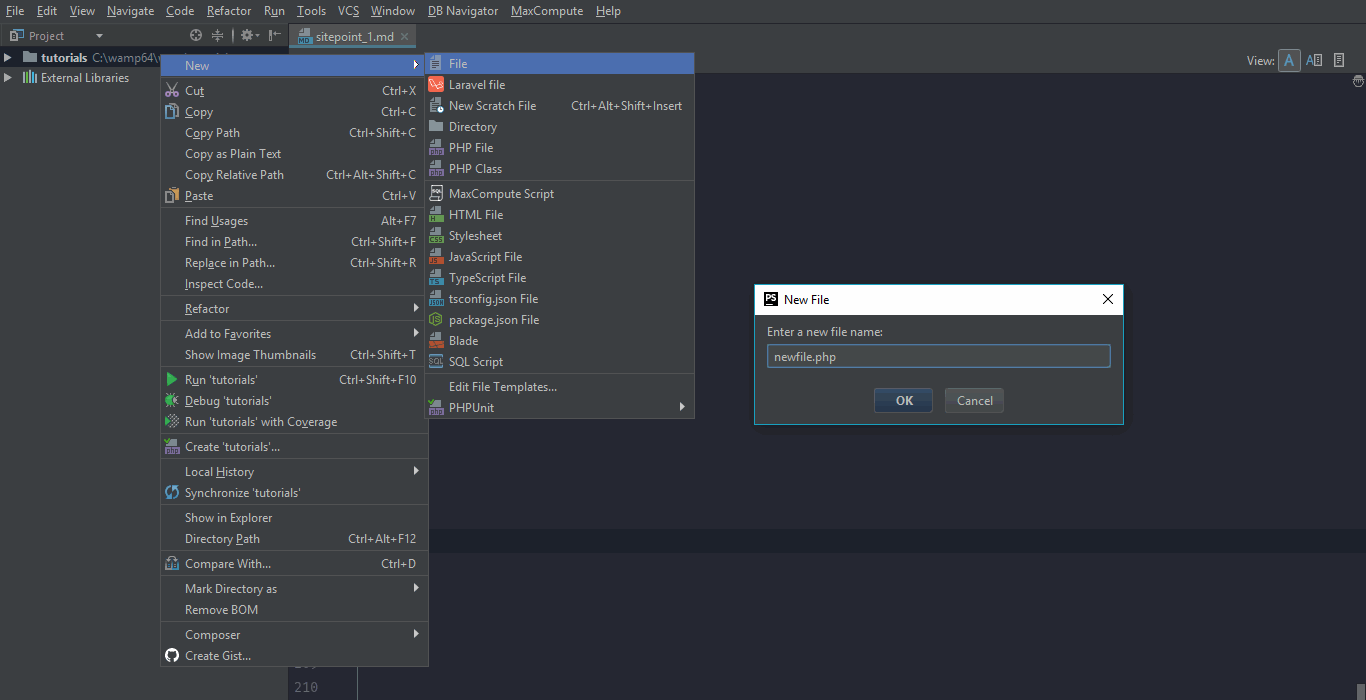Image resolution: width=1366 pixels, height=700 pixels.
Task: Pick the PHP File icon entry
Action: (x=436, y=148)
